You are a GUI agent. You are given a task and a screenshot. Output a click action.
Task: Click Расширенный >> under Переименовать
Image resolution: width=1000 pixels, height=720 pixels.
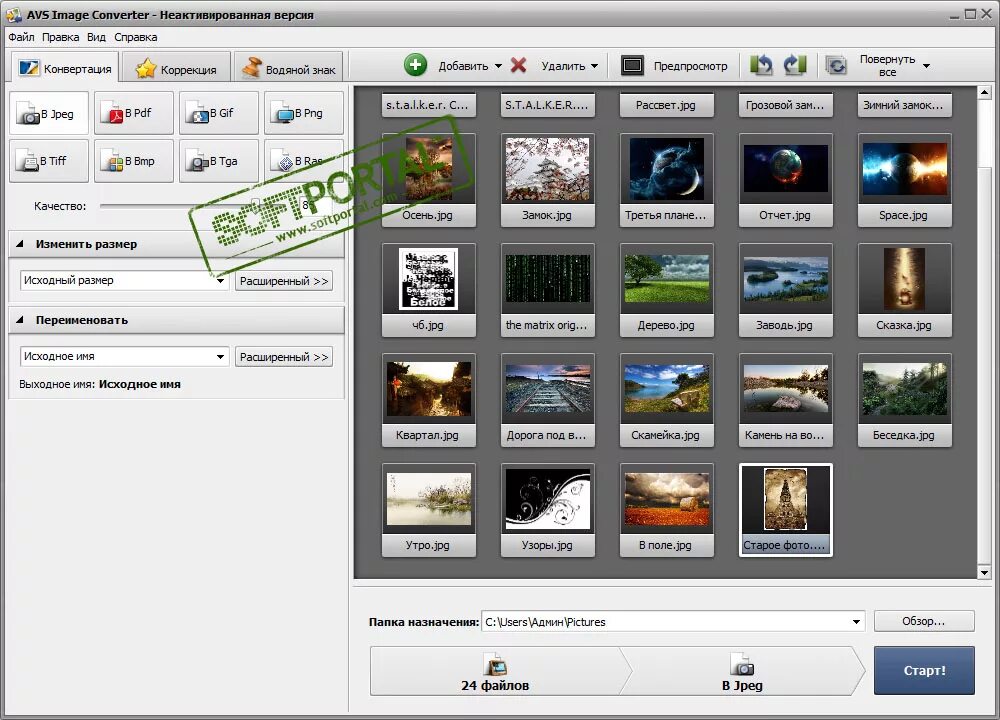coord(284,356)
